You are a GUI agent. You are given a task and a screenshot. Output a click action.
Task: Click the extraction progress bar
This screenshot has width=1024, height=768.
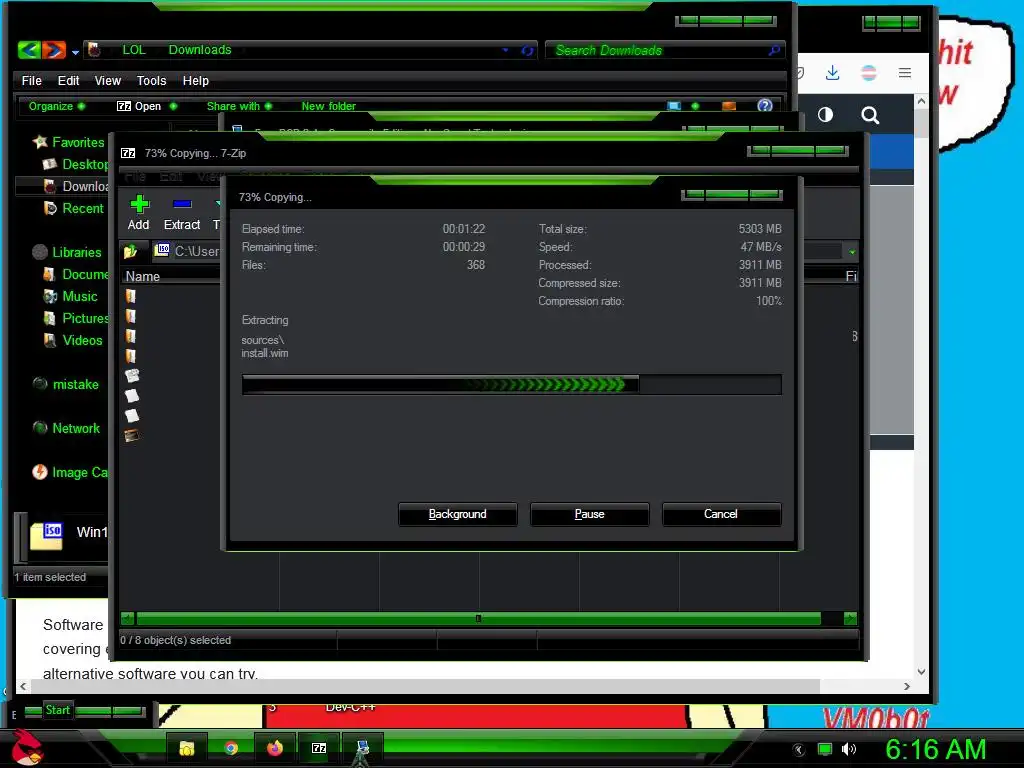coord(511,385)
